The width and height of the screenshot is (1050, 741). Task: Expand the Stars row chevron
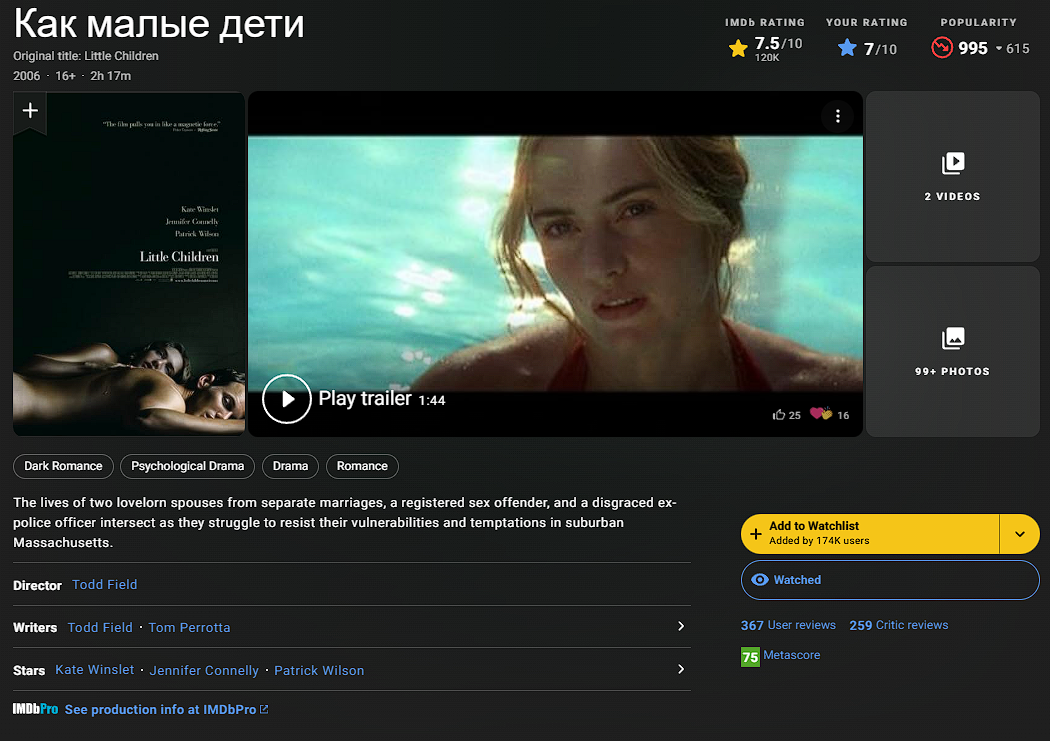coord(680,669)
